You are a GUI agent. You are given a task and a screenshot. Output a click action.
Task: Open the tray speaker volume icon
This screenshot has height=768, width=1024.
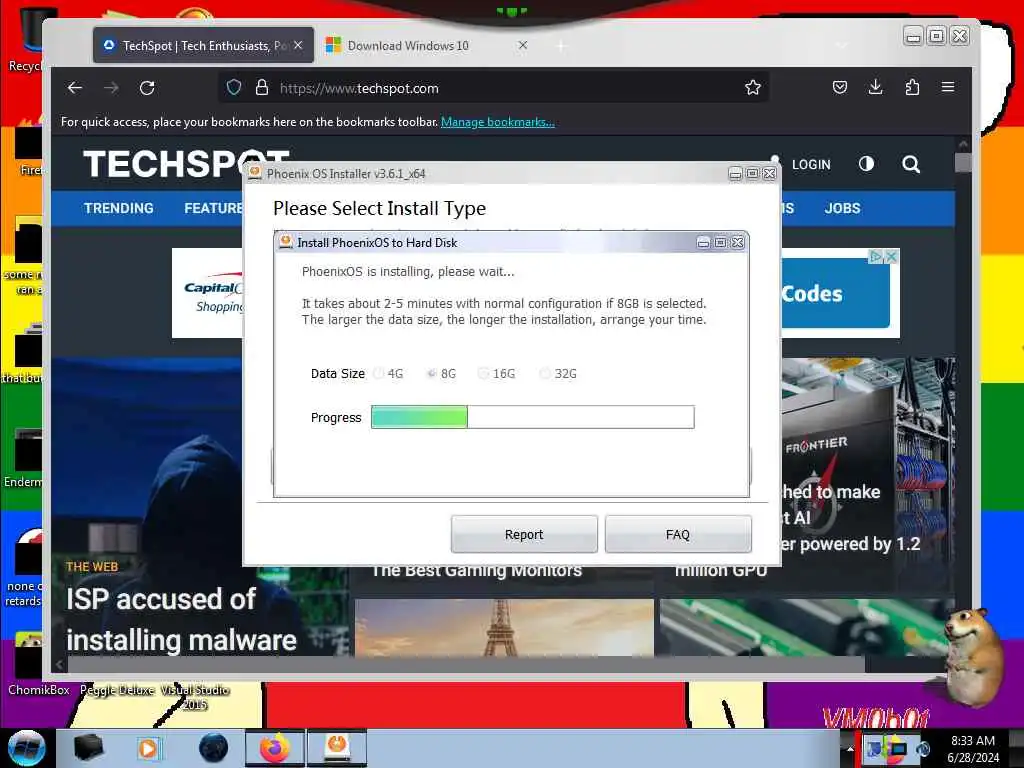(923, 749)
